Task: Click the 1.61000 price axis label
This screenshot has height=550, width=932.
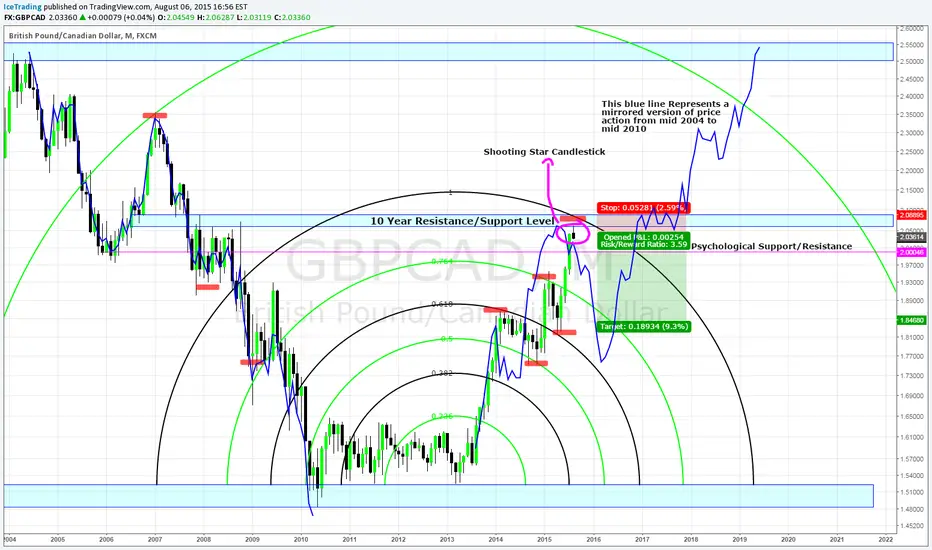Action: pos(912,437)
